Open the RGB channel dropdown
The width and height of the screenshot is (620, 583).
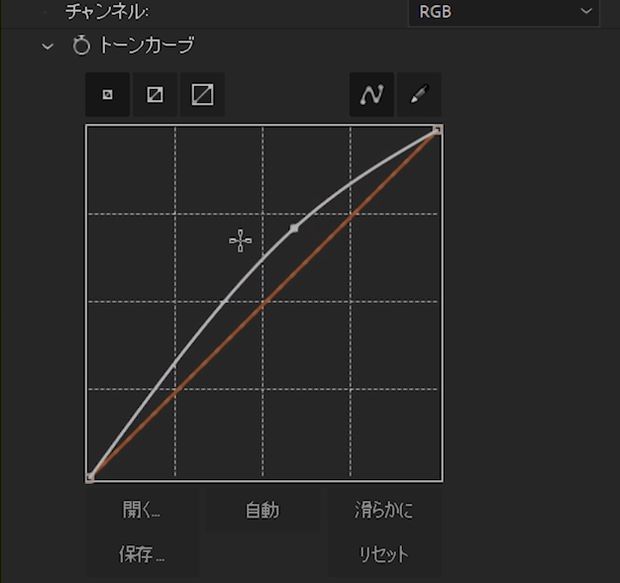coord(503,12)
